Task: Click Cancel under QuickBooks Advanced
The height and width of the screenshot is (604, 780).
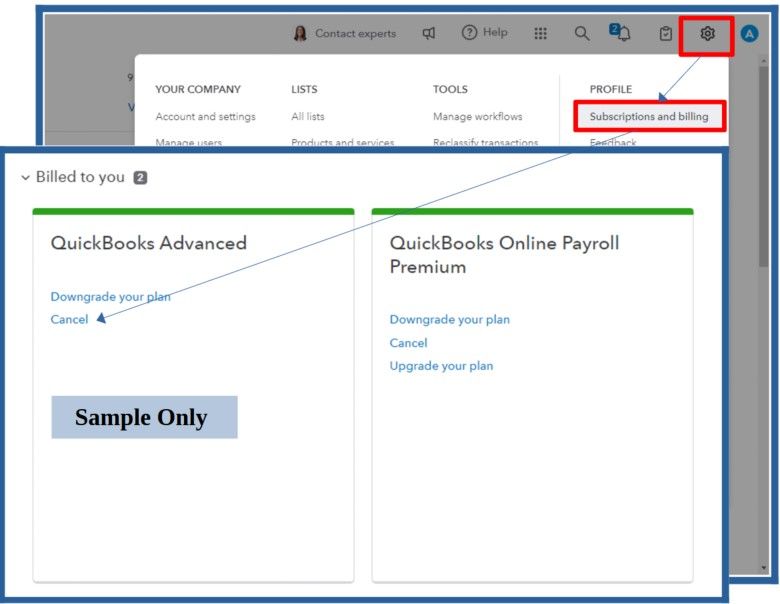Action: (x=69, y=319)
